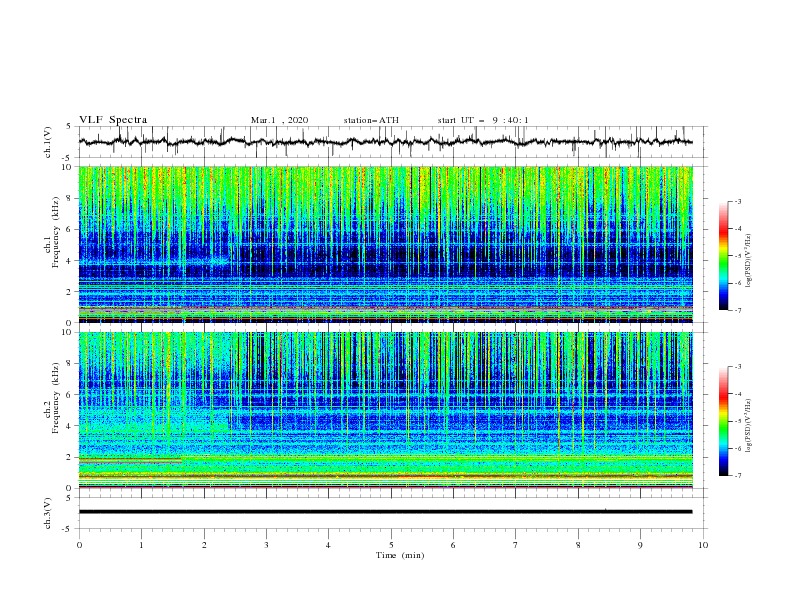The width and height of the screenshot is (792, 612).
Task: Click the time axis '10' label at the axis end
Action: (x=703, y=545)
